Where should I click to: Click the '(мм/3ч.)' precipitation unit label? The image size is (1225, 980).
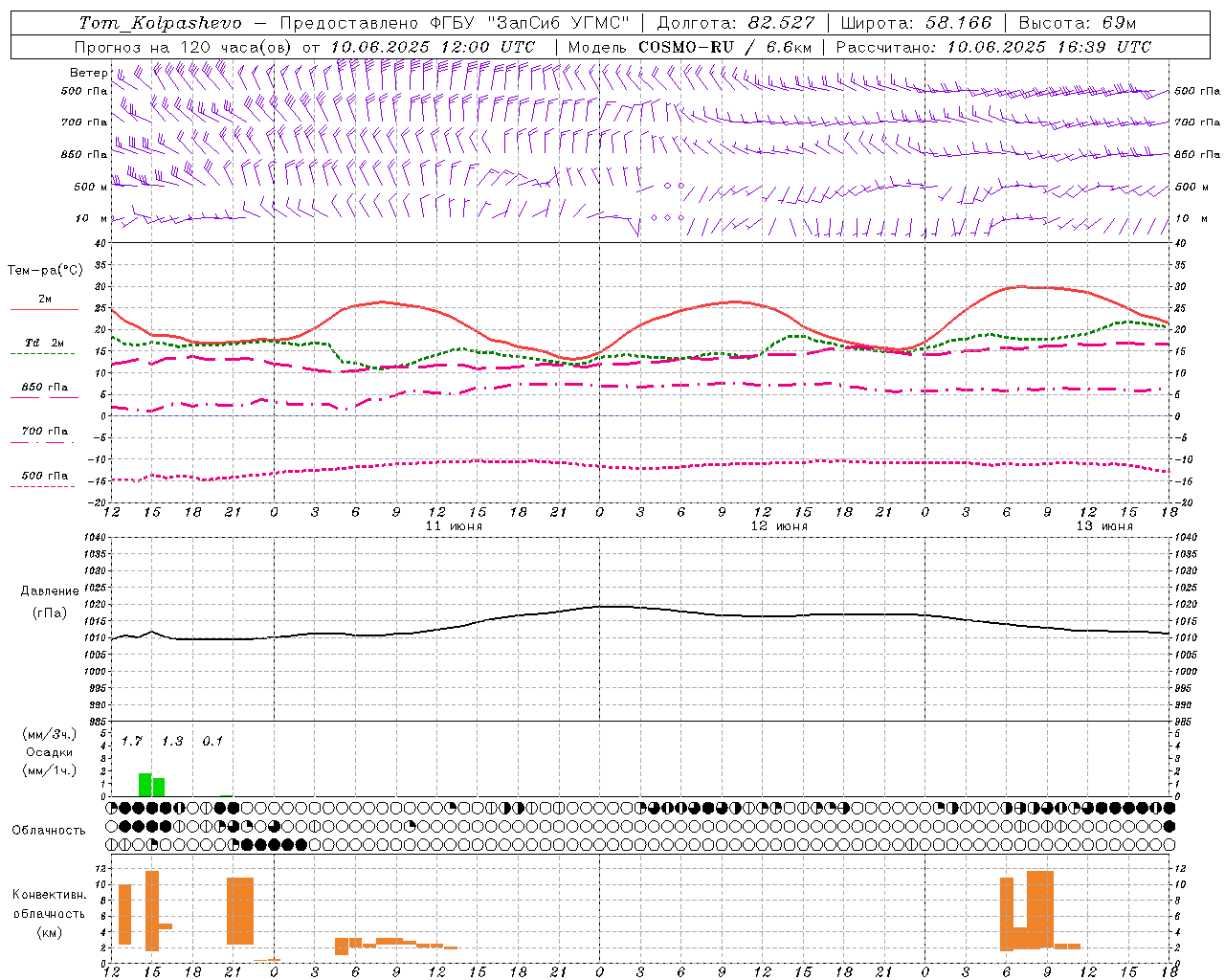(50, 734)
